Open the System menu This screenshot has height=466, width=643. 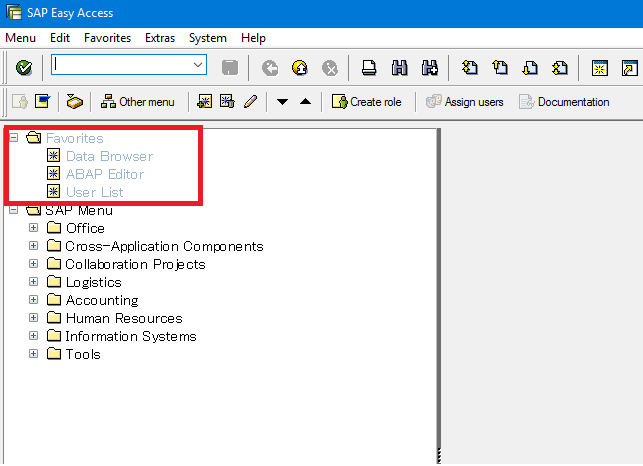207,38
